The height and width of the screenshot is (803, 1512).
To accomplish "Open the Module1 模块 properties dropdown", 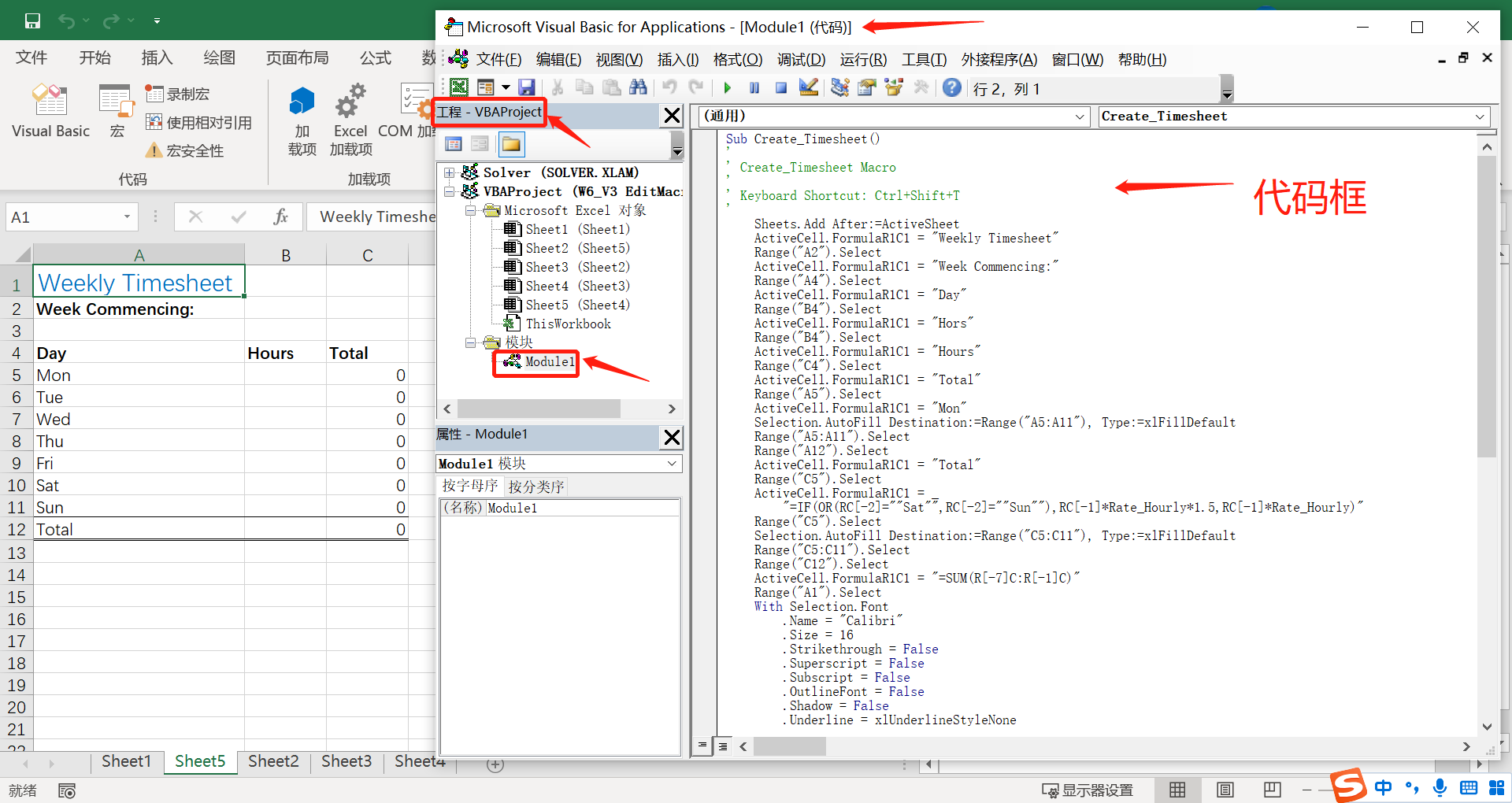I will pyautogui.click(x=672, y=464).
